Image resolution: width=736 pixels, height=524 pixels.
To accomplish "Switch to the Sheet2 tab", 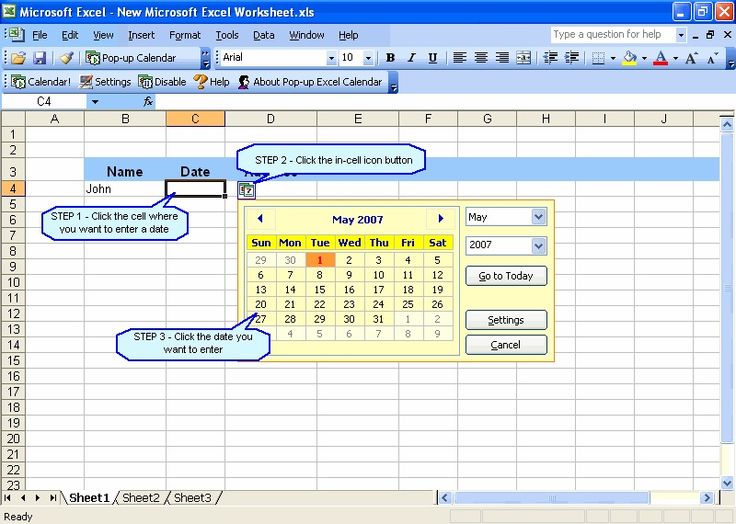I will click(x=141, y=498).
